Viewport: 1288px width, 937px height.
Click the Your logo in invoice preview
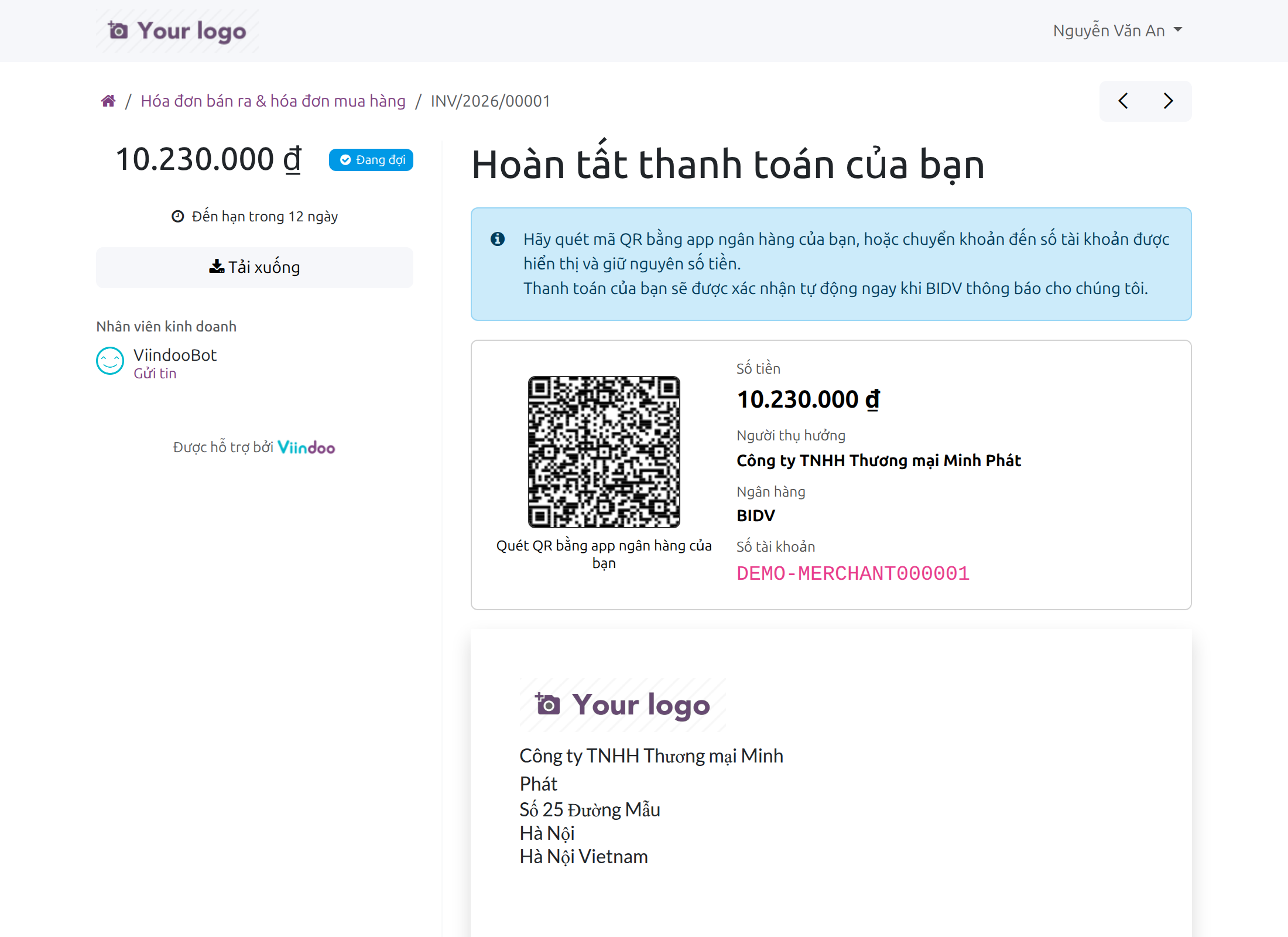(x=623, y=705)
